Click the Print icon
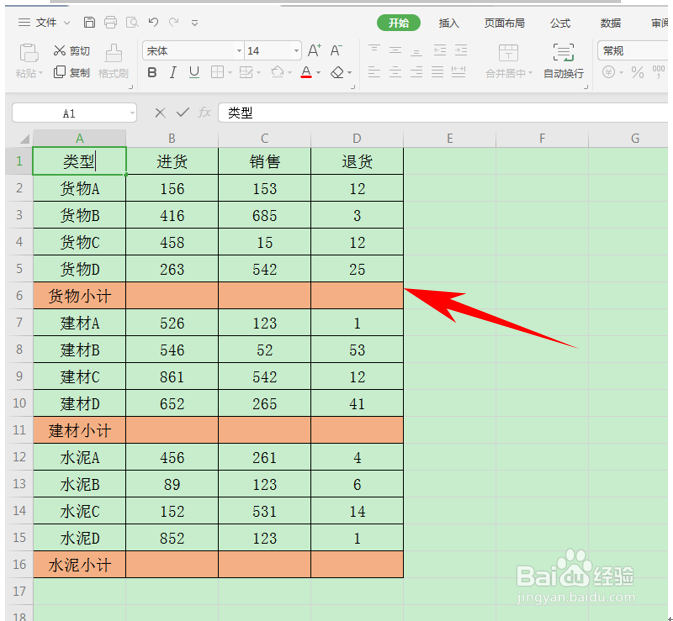 [111, 22]
